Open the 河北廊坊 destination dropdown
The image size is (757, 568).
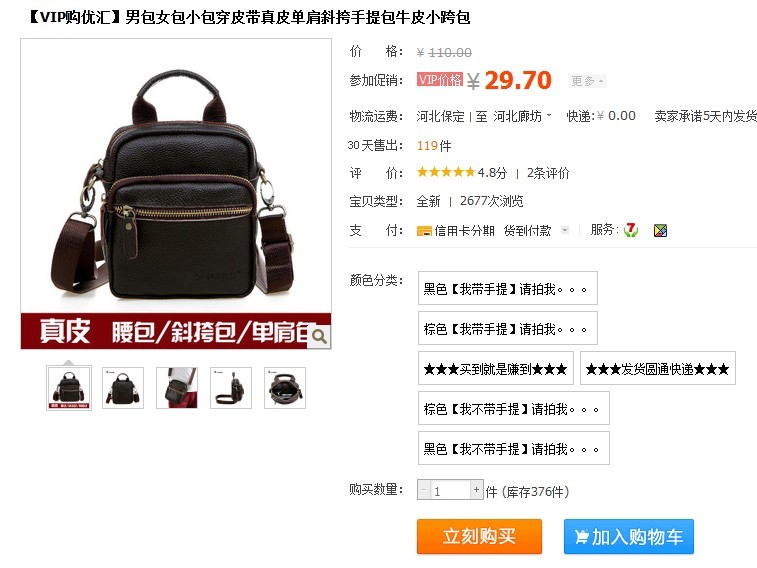522,116
